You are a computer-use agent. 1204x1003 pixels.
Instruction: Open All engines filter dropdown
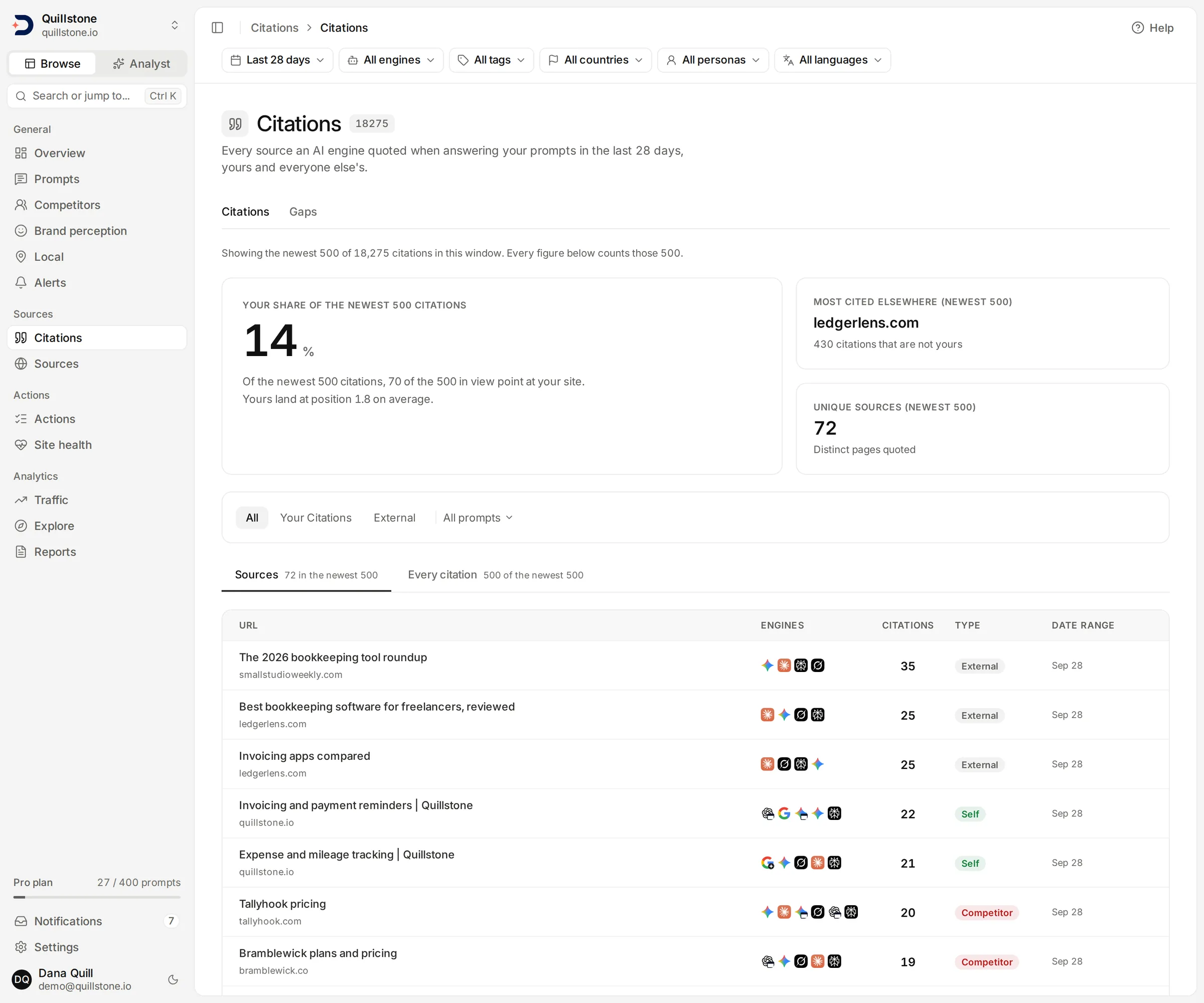pos(391,60)
